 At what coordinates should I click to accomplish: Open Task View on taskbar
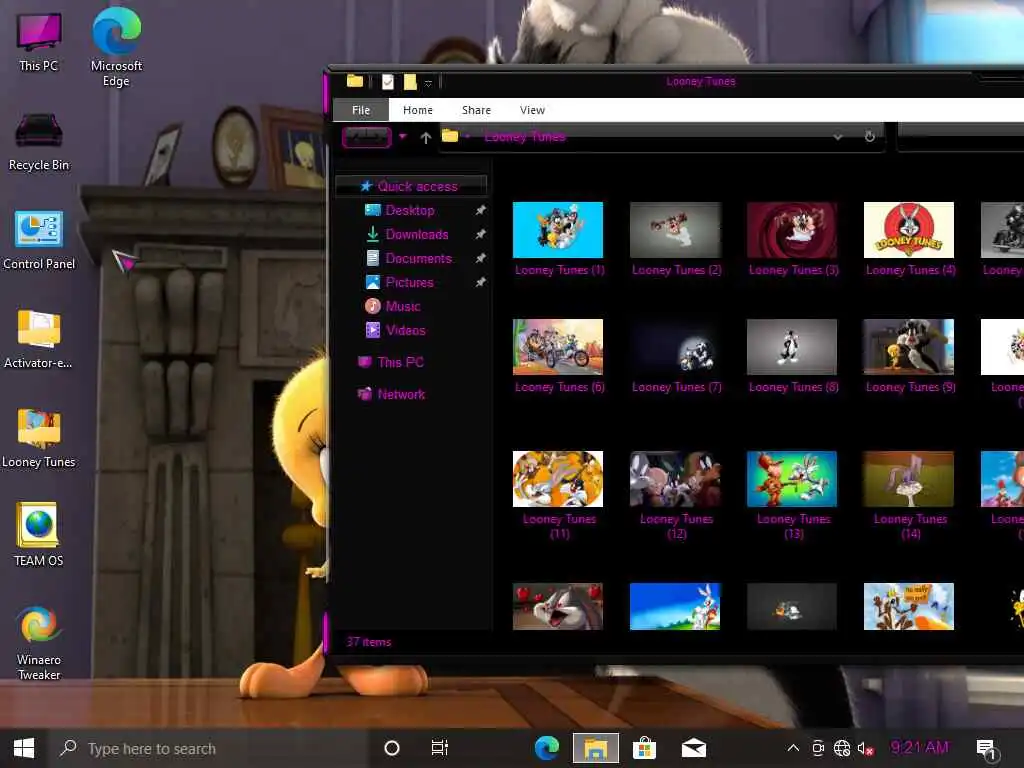pos(440,748)
